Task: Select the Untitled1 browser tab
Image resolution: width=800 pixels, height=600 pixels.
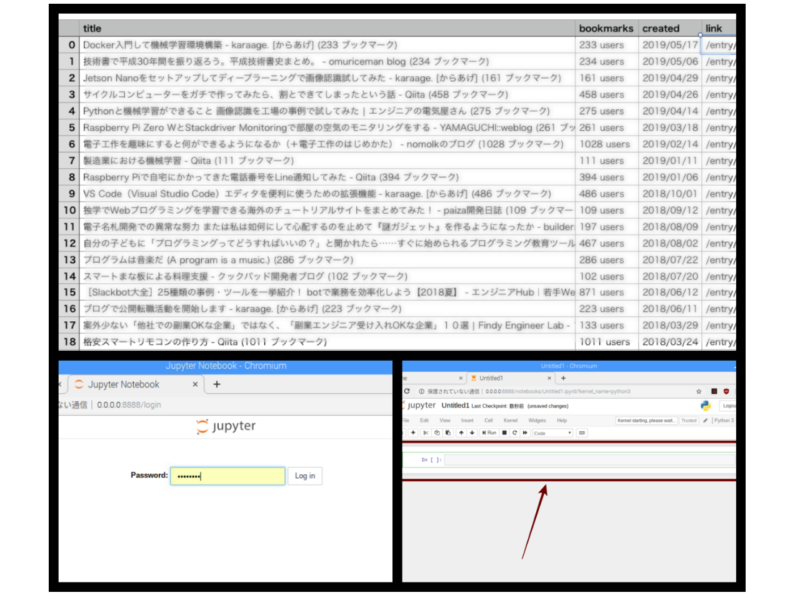Action: tap(510, 378)
